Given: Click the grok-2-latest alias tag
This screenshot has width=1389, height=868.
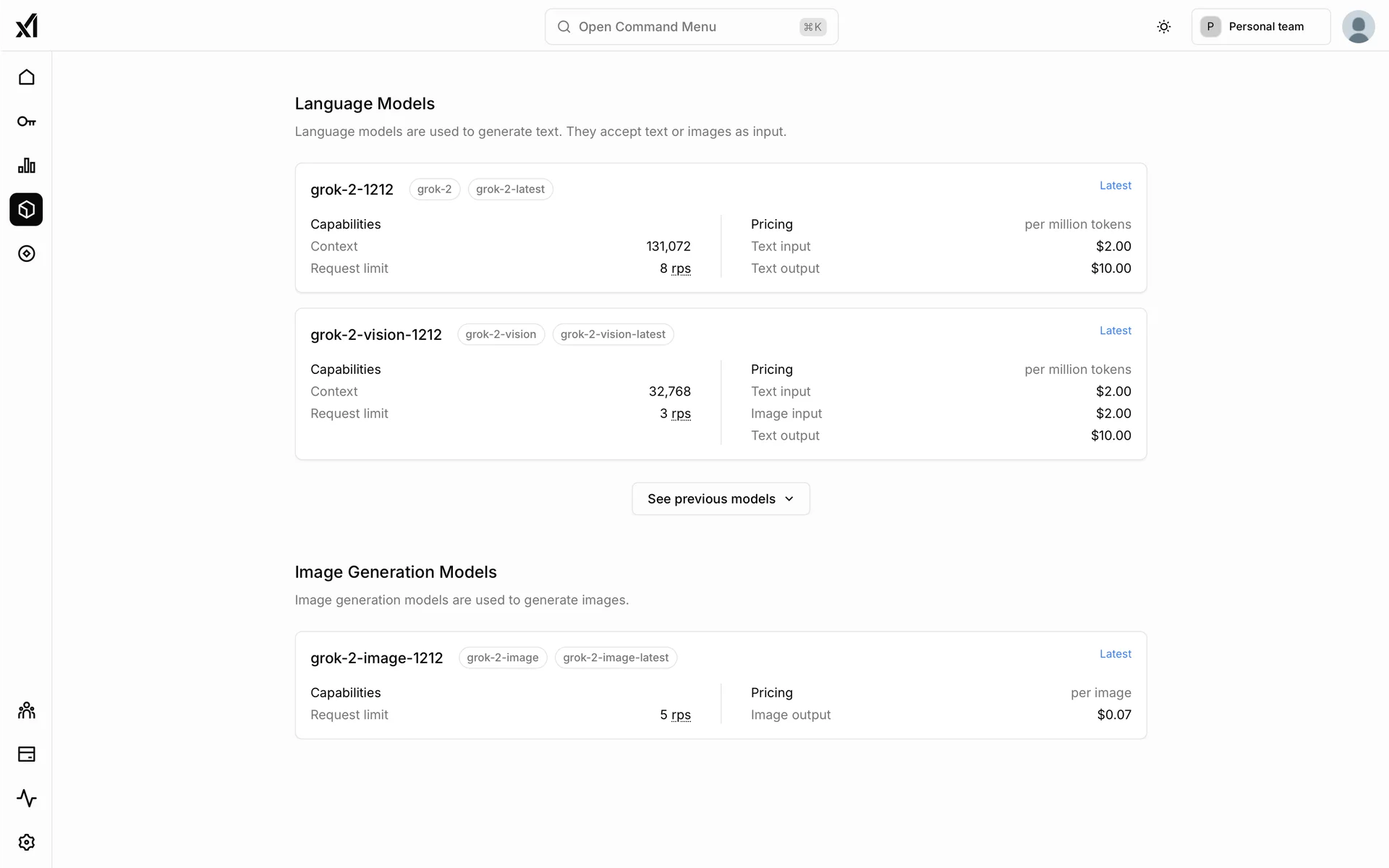Looking at the screenshot, I should point(510,190).
